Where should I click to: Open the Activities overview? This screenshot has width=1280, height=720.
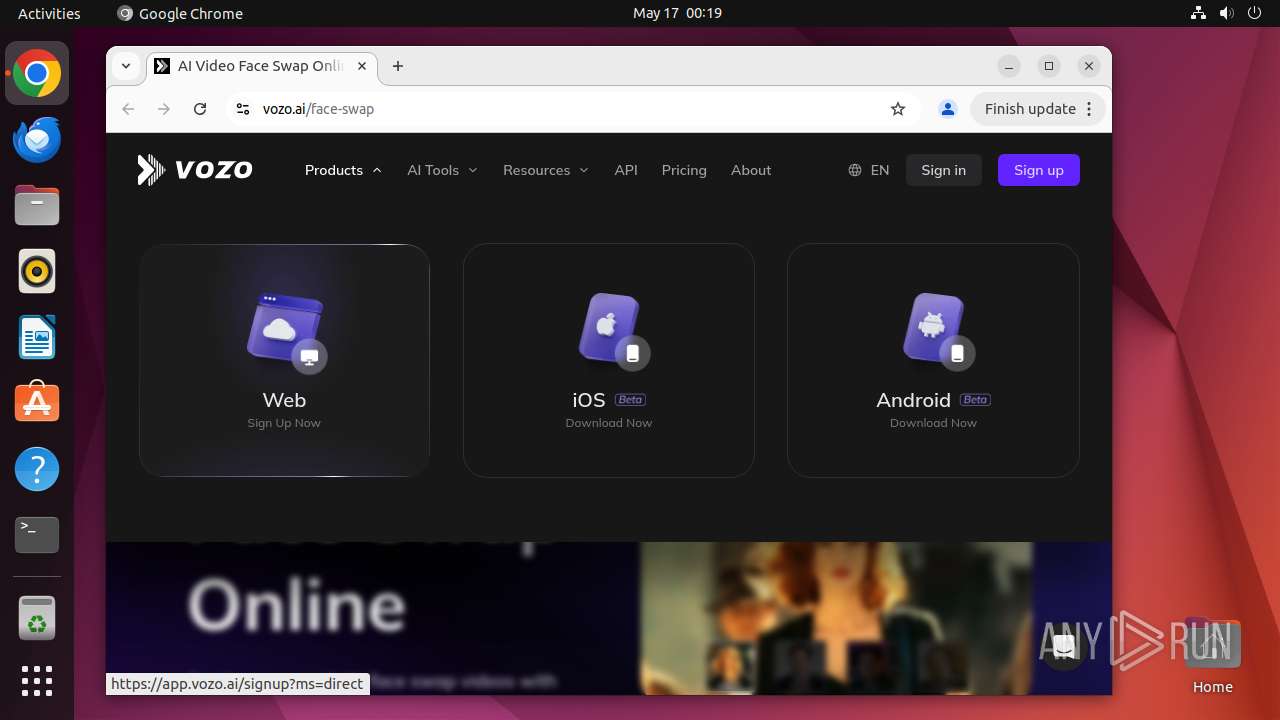[49, 13]
